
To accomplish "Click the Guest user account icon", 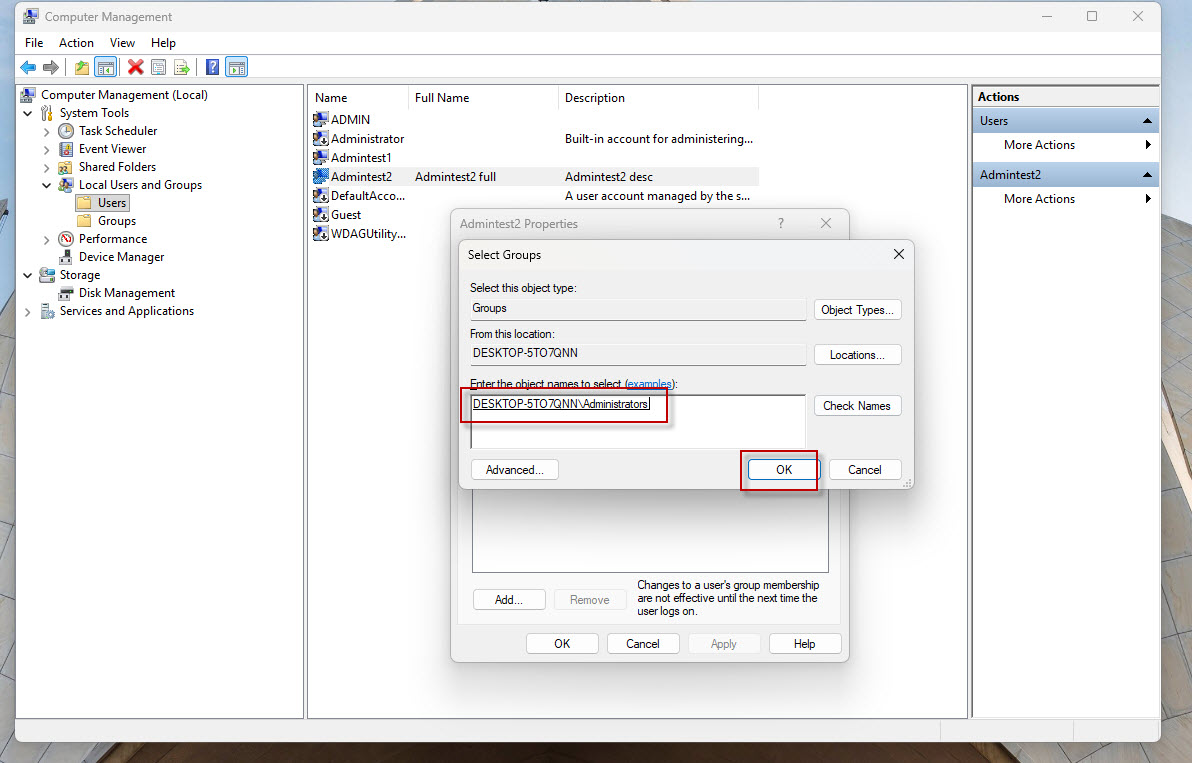I will tap(321, 214).
